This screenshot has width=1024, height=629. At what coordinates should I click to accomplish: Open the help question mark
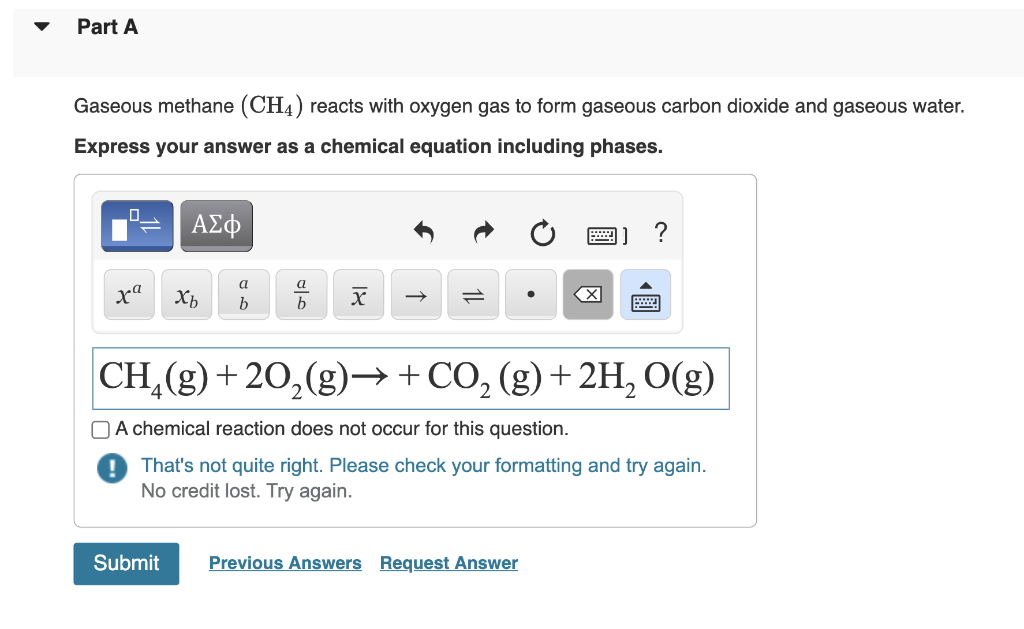tap(660, 234)
